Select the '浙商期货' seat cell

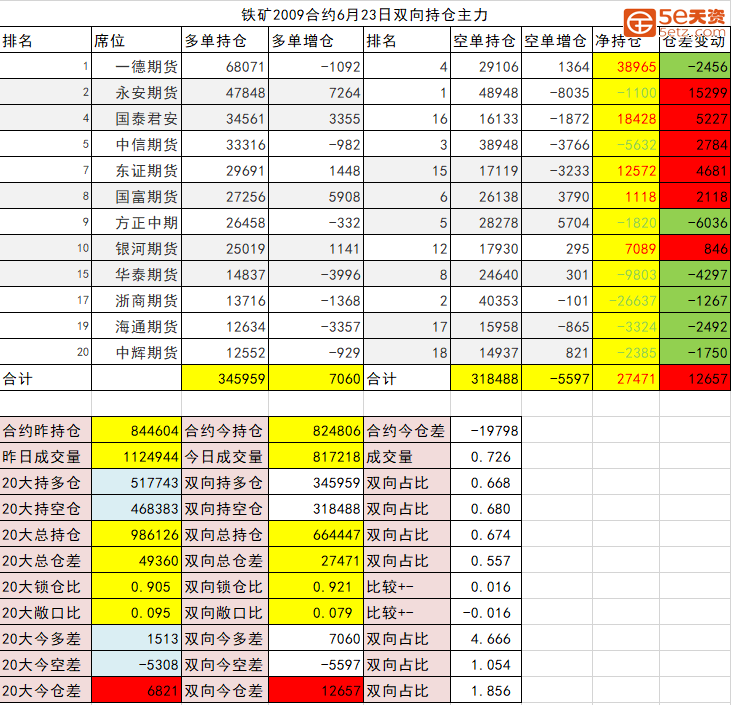136,301
